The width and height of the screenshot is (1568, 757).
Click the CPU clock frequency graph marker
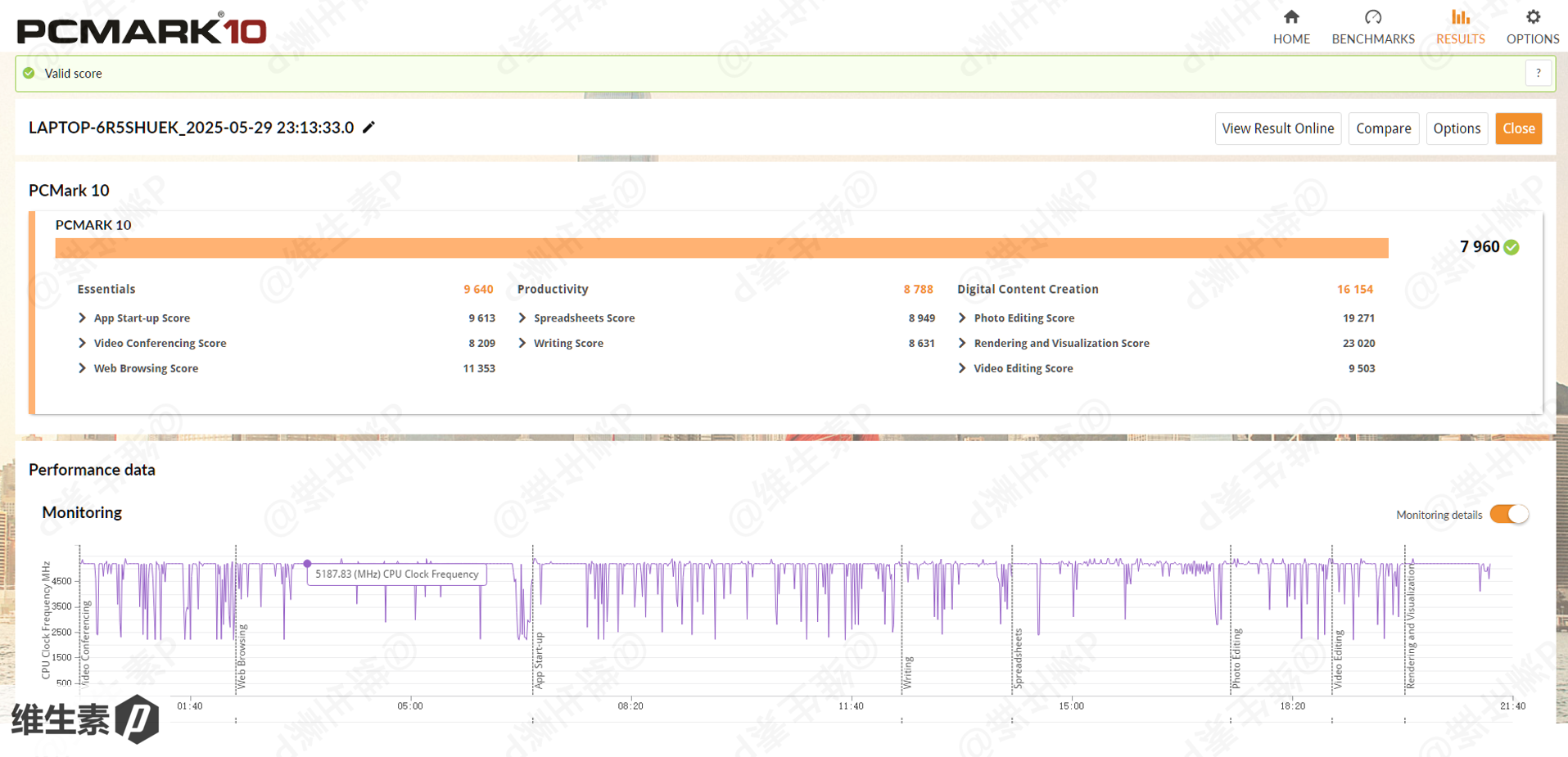(308, 563)
